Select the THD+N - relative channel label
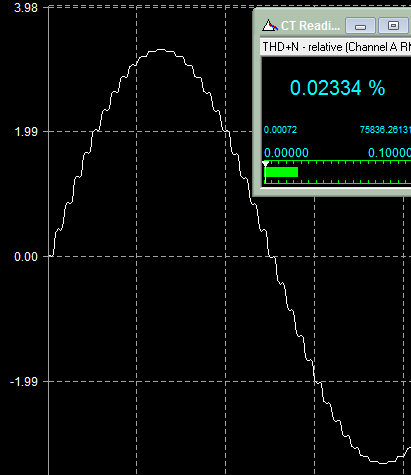The width and height of the screenshot is (411, 475). point(337,47)
